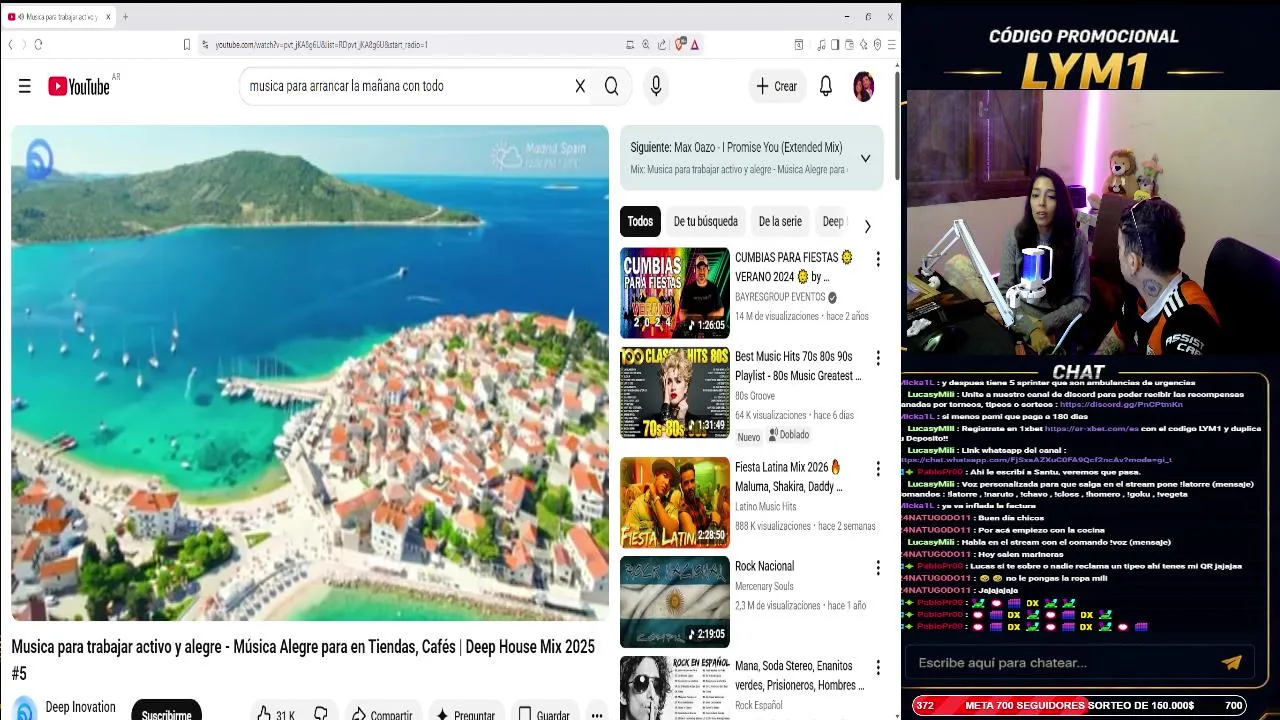The image size is (1280, 720).
Task: Open Fiesta Latina Mix 2026 thumbnail
Action: 675,502
